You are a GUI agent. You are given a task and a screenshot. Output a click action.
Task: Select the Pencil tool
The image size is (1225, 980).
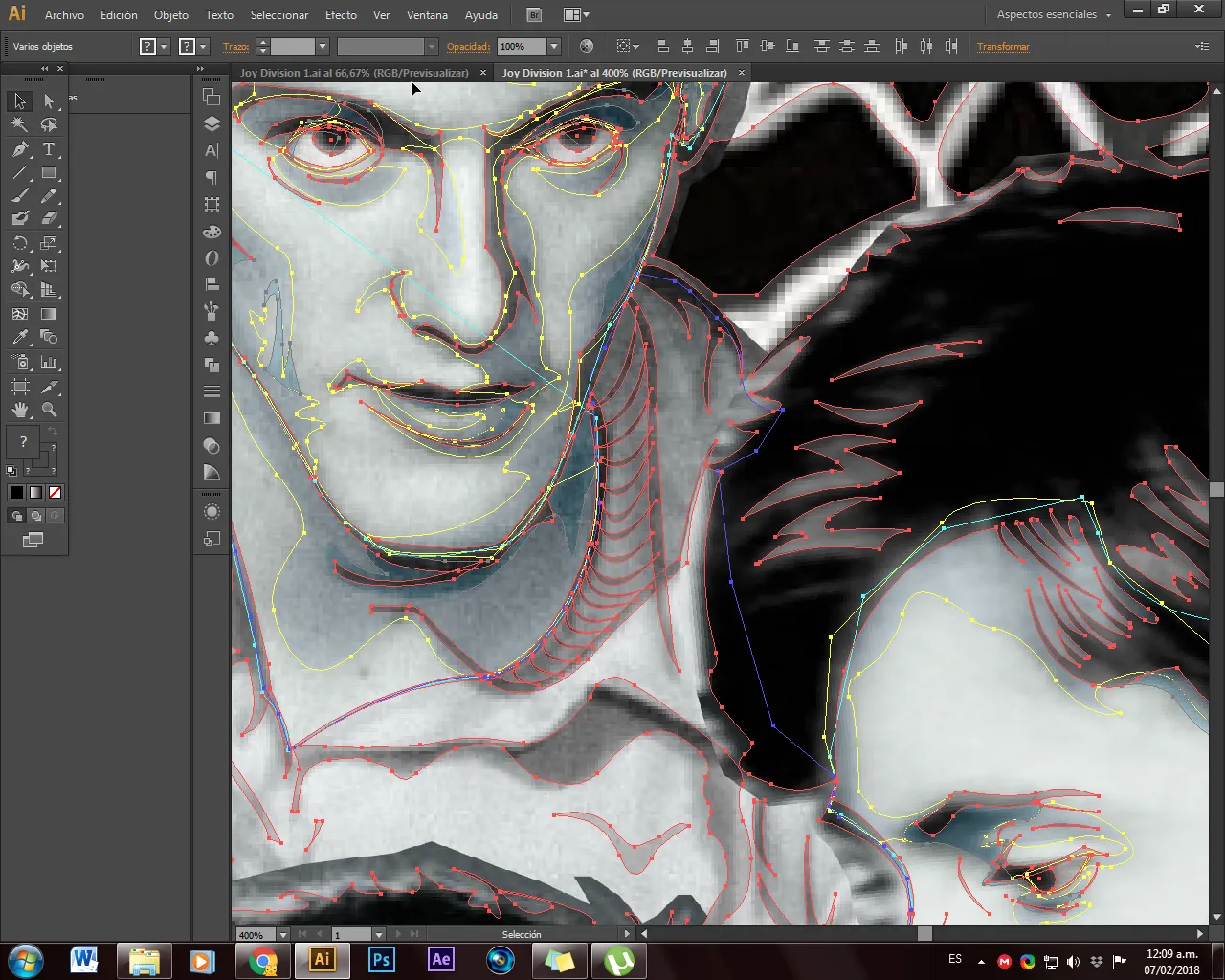pos(49,196)
